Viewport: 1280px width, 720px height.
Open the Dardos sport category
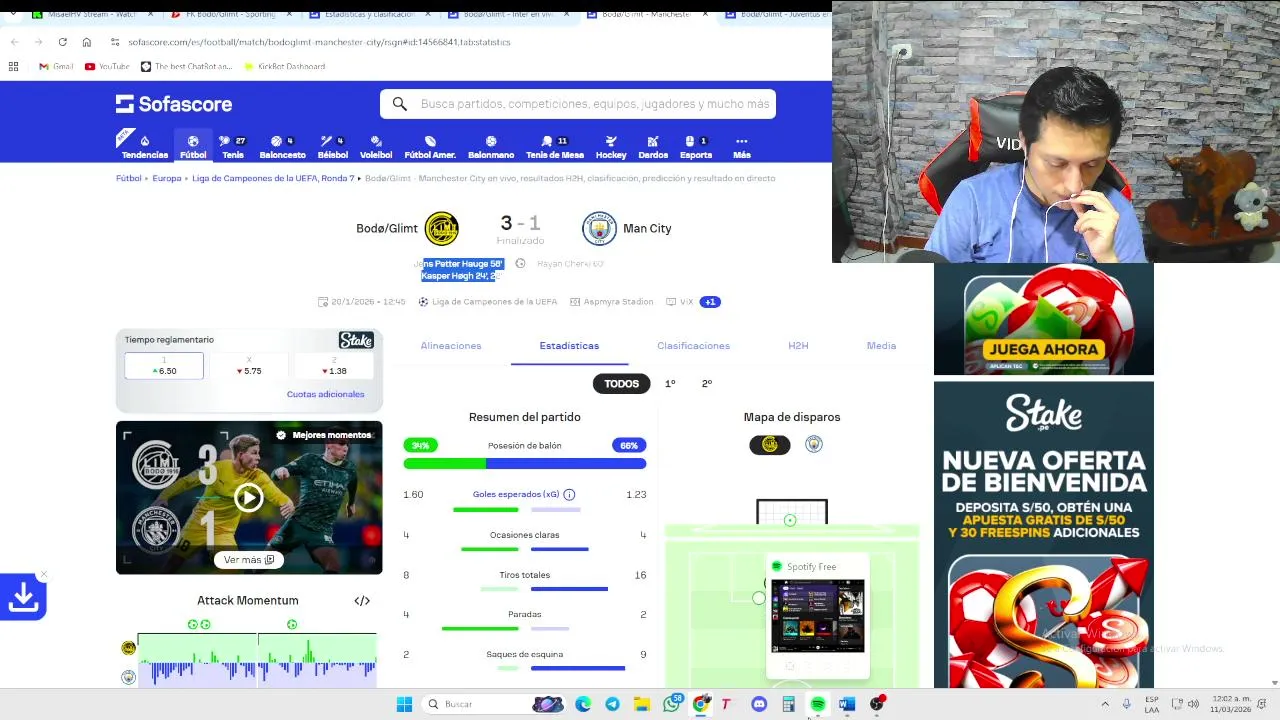coord(653,147)
